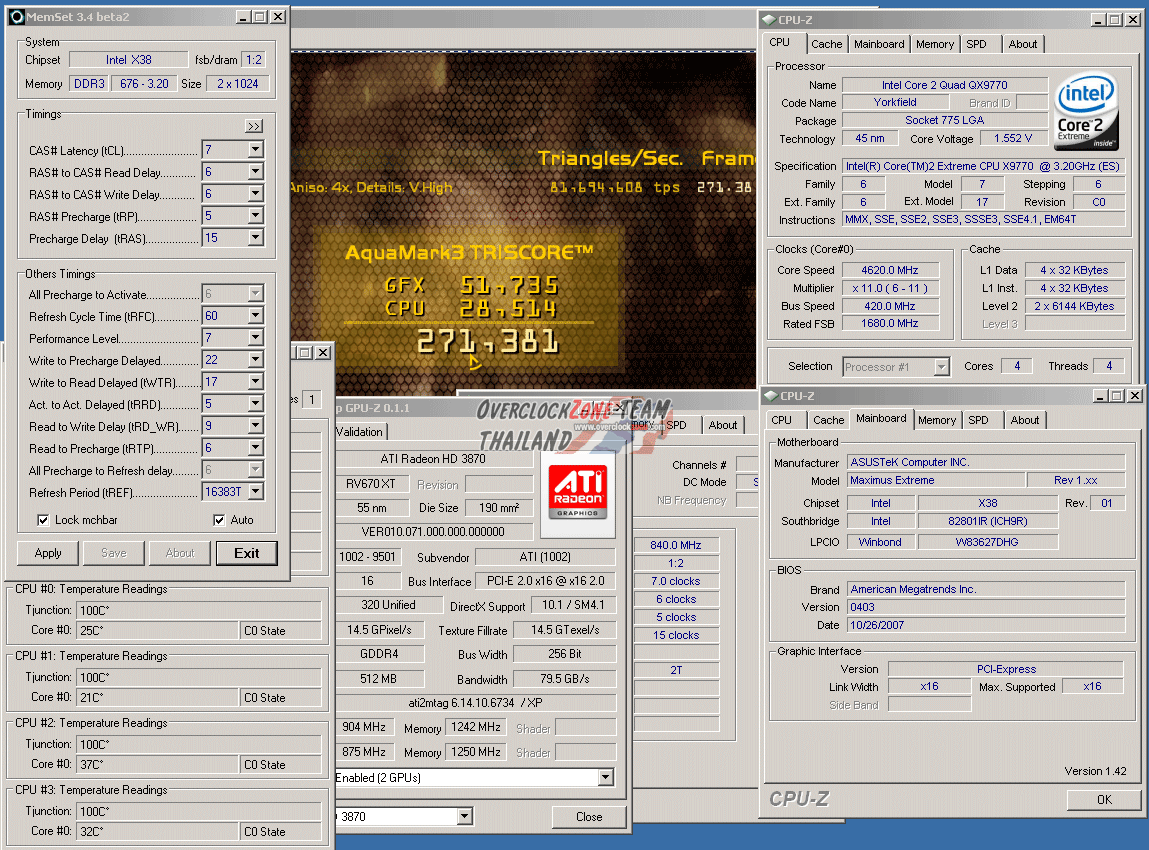Open the About tab in the middle CPU-Z window

click(x=723, y=425)
